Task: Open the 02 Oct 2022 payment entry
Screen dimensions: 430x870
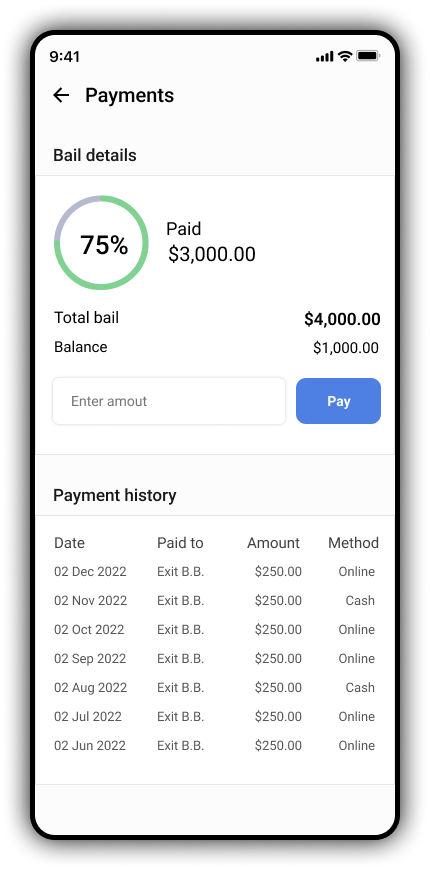Action: 214,629
